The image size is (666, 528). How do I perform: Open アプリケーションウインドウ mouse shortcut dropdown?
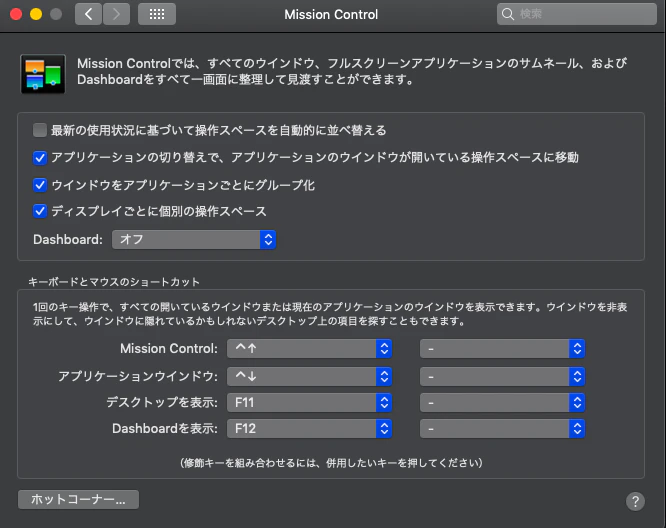502,376
